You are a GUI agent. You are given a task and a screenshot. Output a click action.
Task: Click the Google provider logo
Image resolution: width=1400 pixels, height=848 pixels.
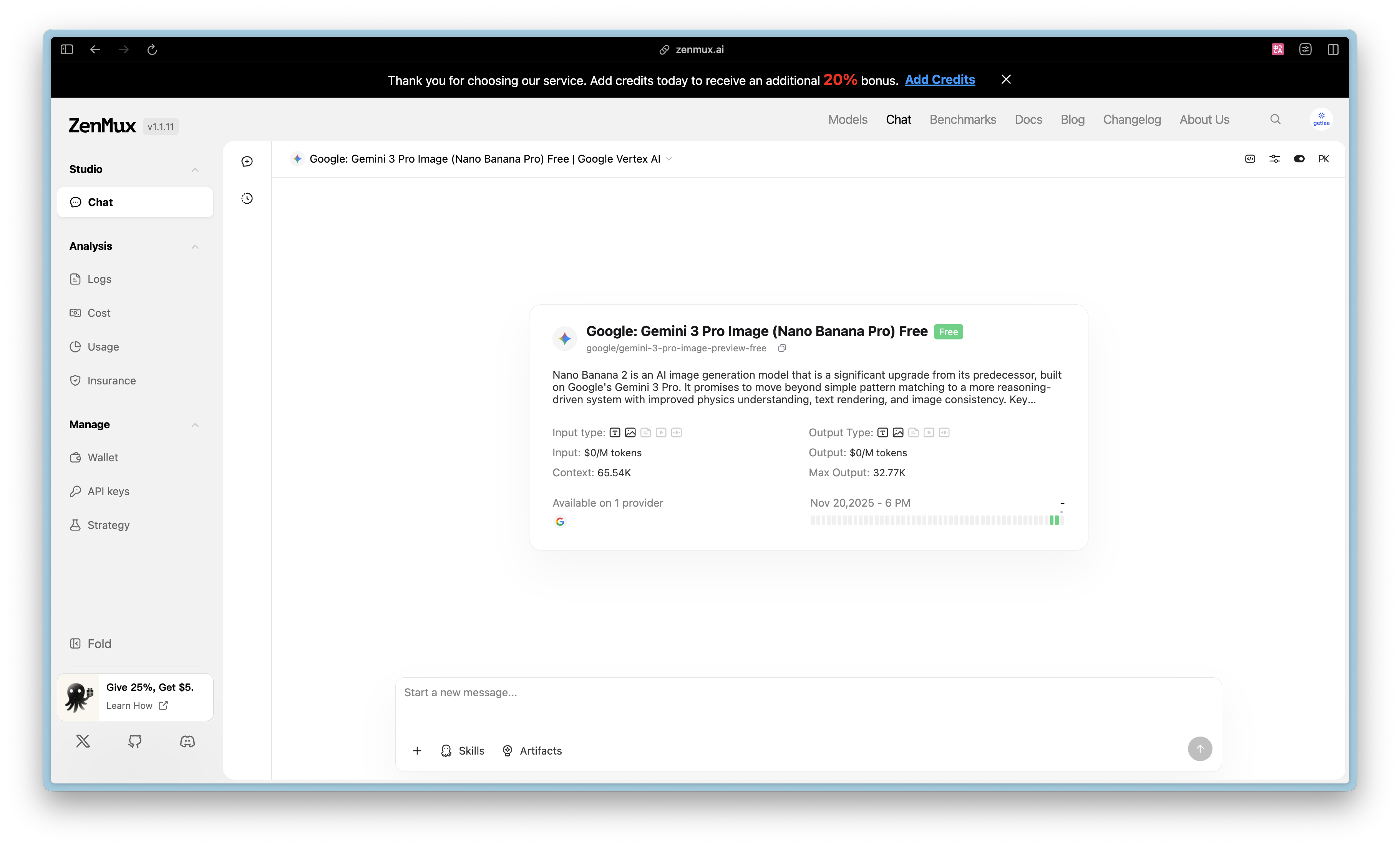click(560, 522)
